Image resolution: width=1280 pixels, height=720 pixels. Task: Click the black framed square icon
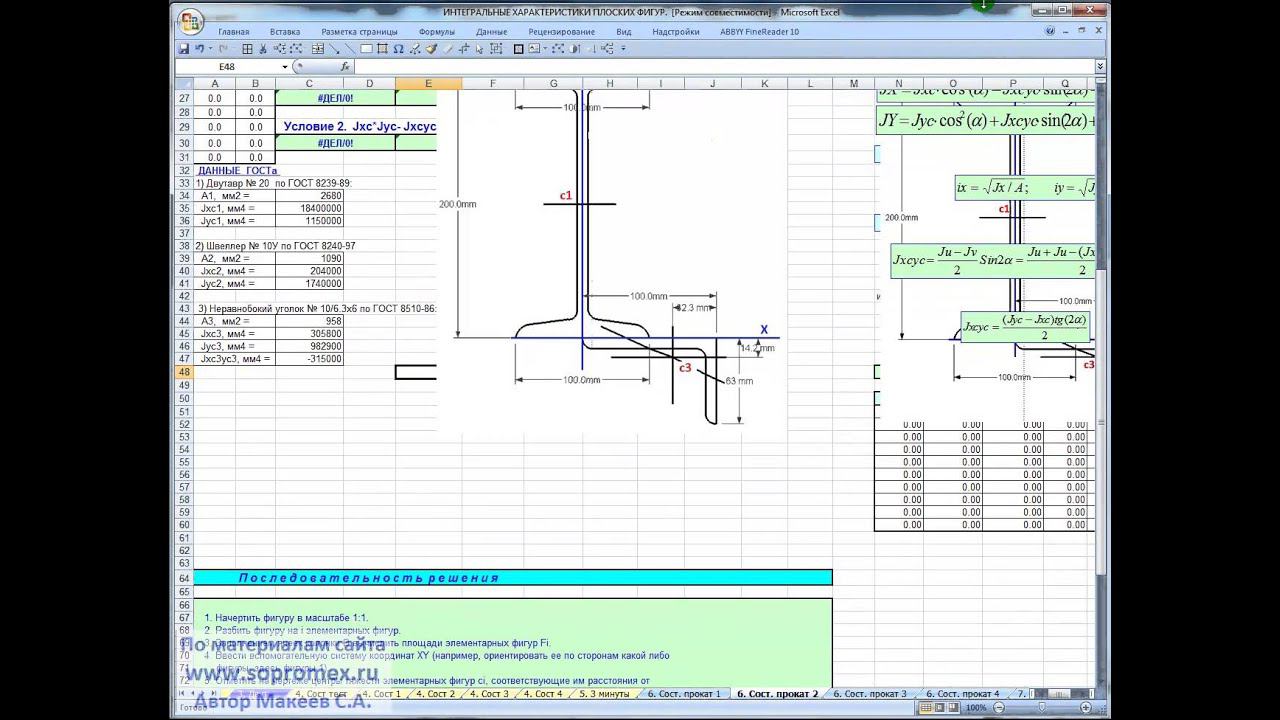[519, 48]
